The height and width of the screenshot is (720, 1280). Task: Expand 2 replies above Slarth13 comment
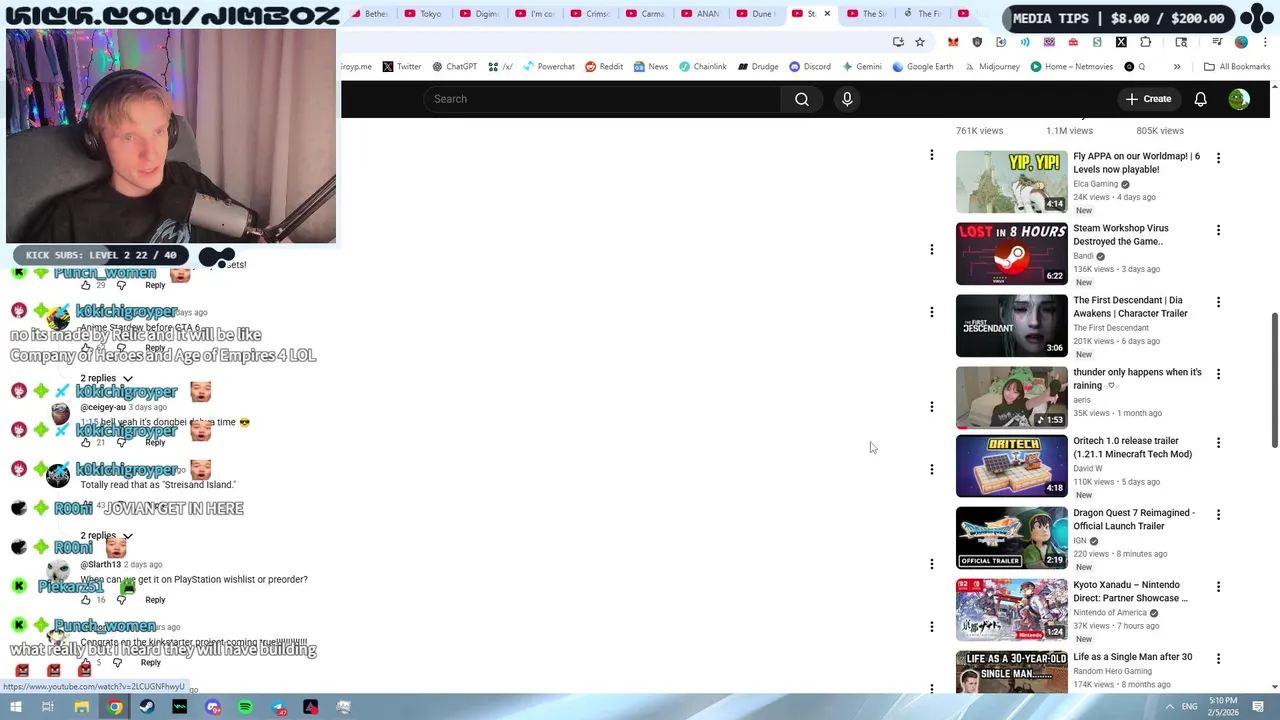[x=106, y=536]
